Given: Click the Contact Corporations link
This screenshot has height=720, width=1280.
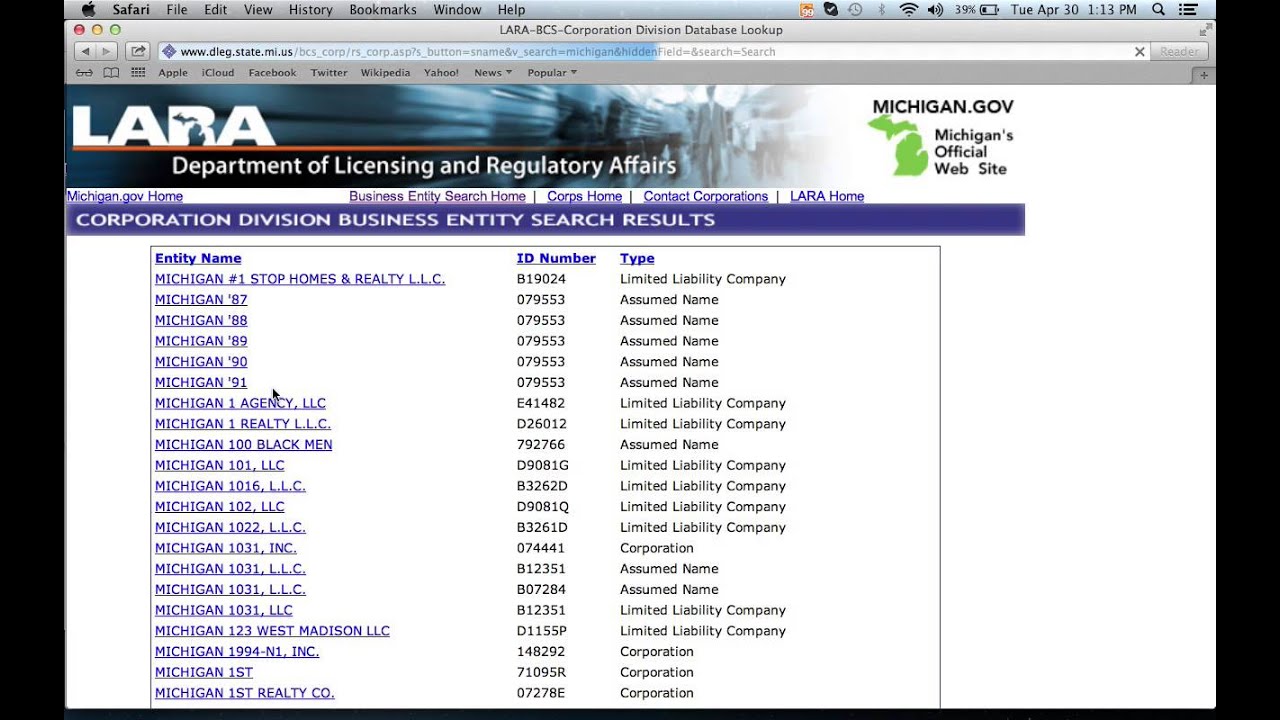Looking at the screenshot, I should pos(706,196).
